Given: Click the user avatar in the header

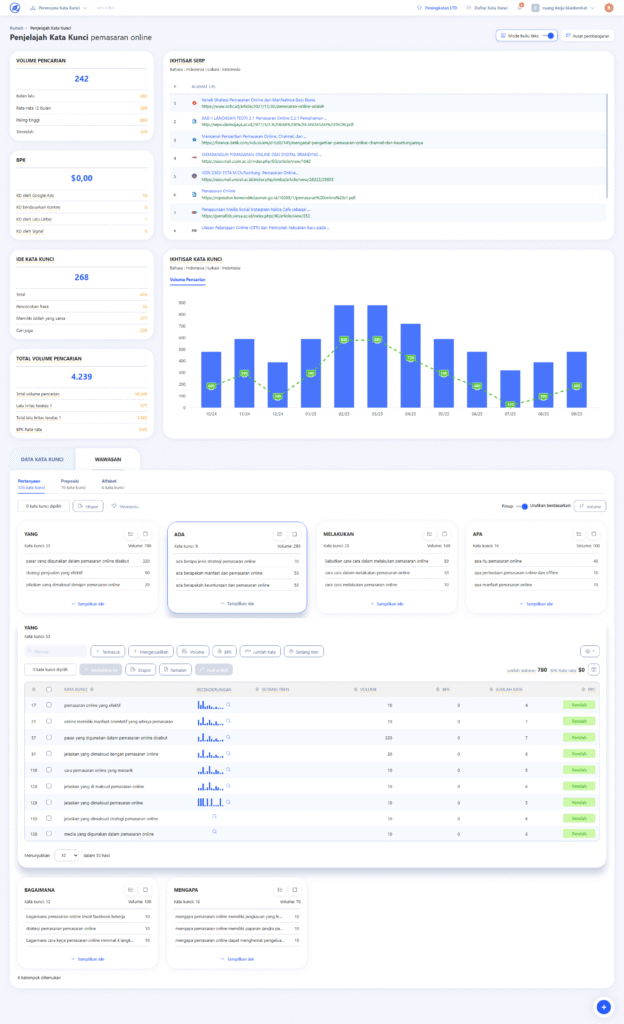Looking at the screenshot, I should pyautogui.click(x=609, y=8).
